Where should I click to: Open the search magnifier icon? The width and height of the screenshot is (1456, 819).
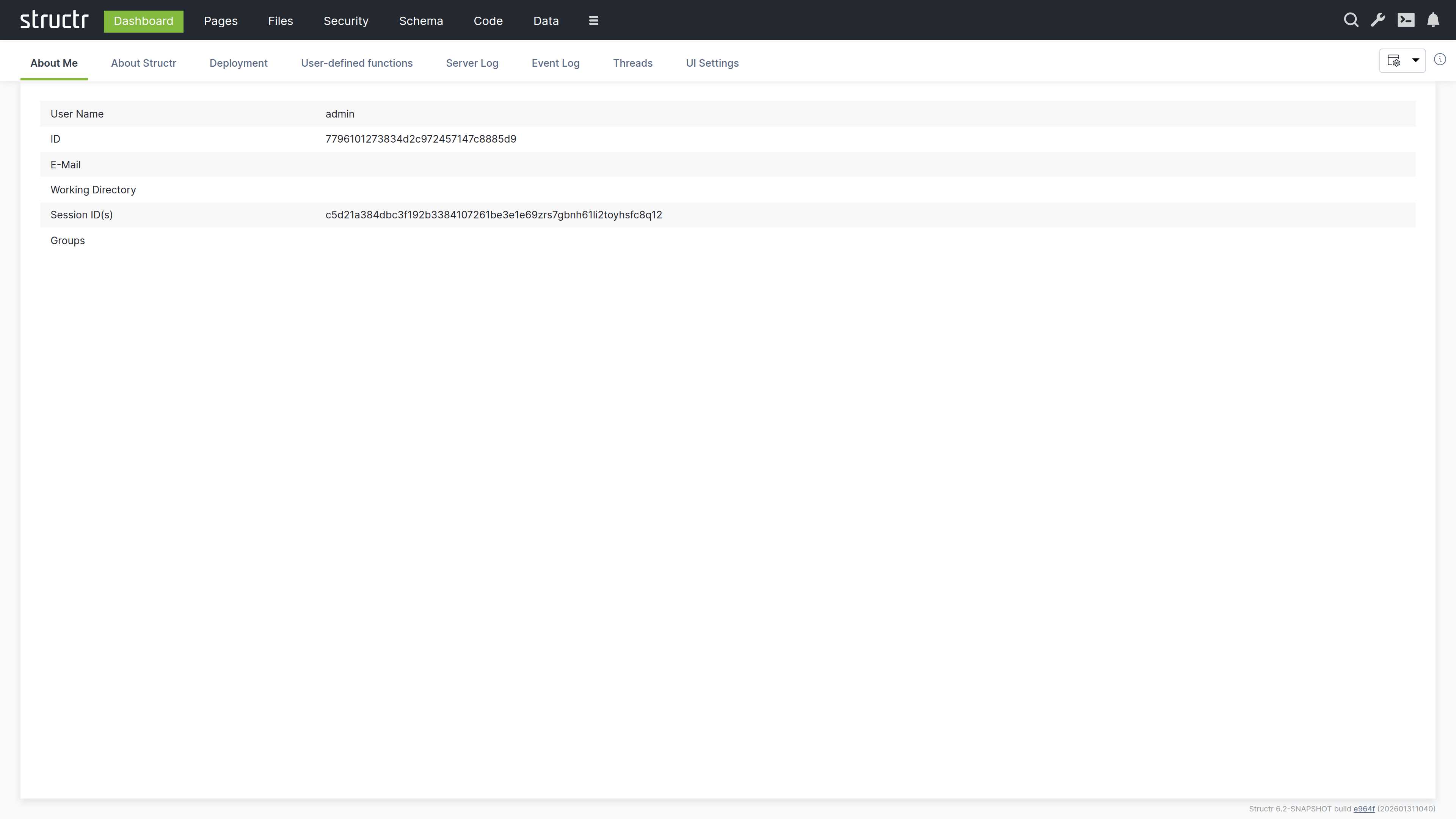point(1351,20)
